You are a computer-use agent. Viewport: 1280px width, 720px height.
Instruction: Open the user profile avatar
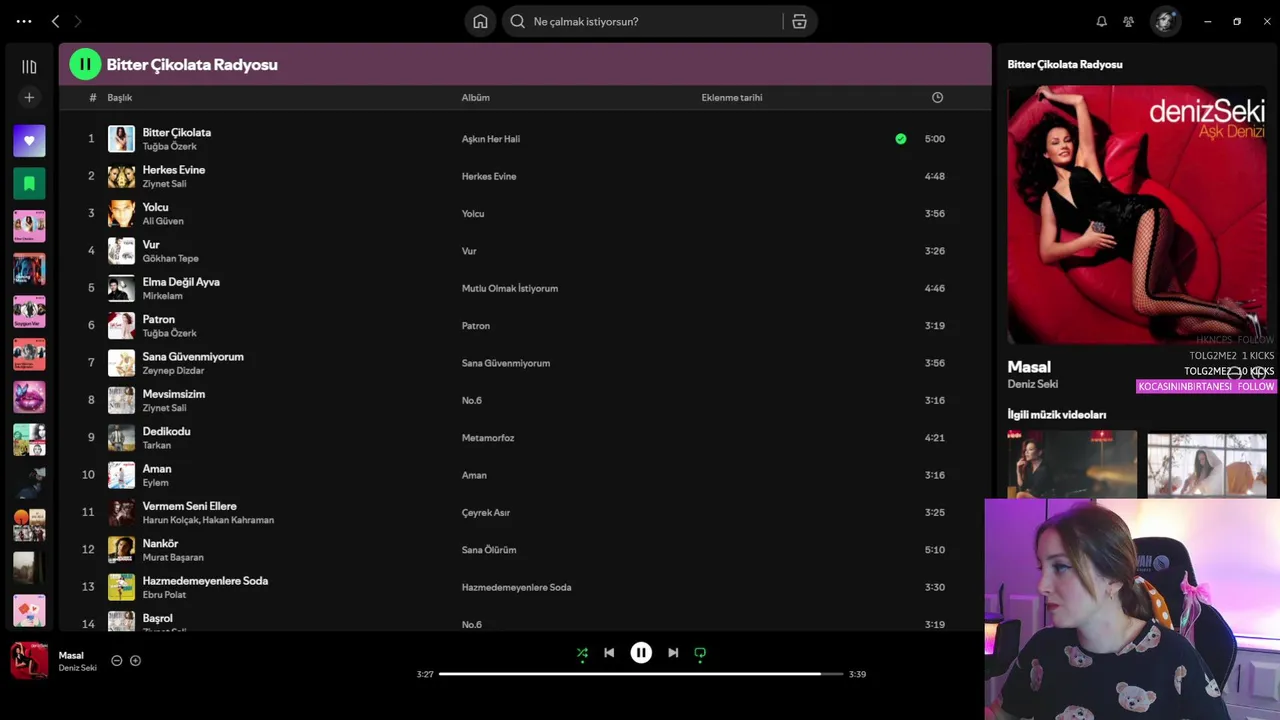[x=1165, y=21]
